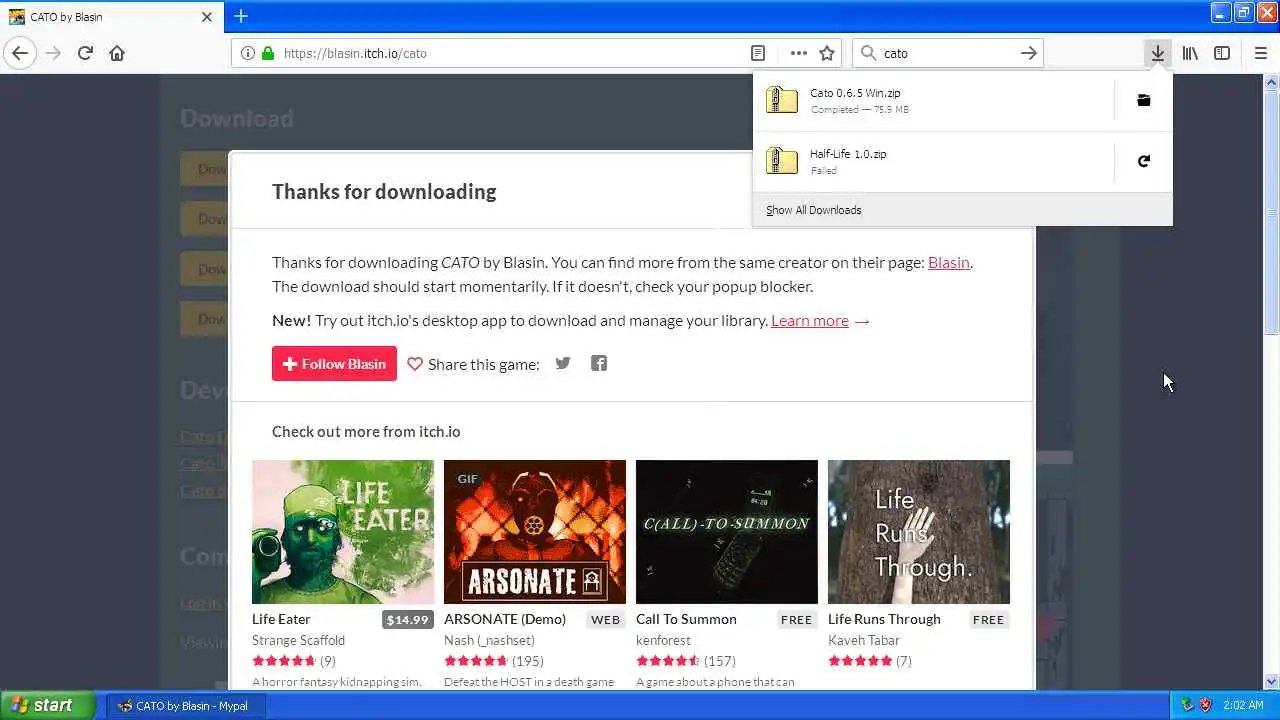Open Kaveh Tabar author link
The width and height of the screenshot is (1280, 720).
coord(864,640)
